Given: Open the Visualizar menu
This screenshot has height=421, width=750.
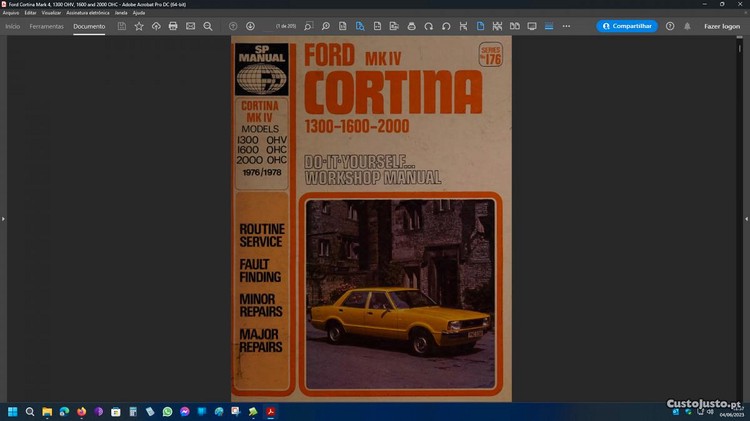Looking at the screenshot, I should (x=51, y=13).
